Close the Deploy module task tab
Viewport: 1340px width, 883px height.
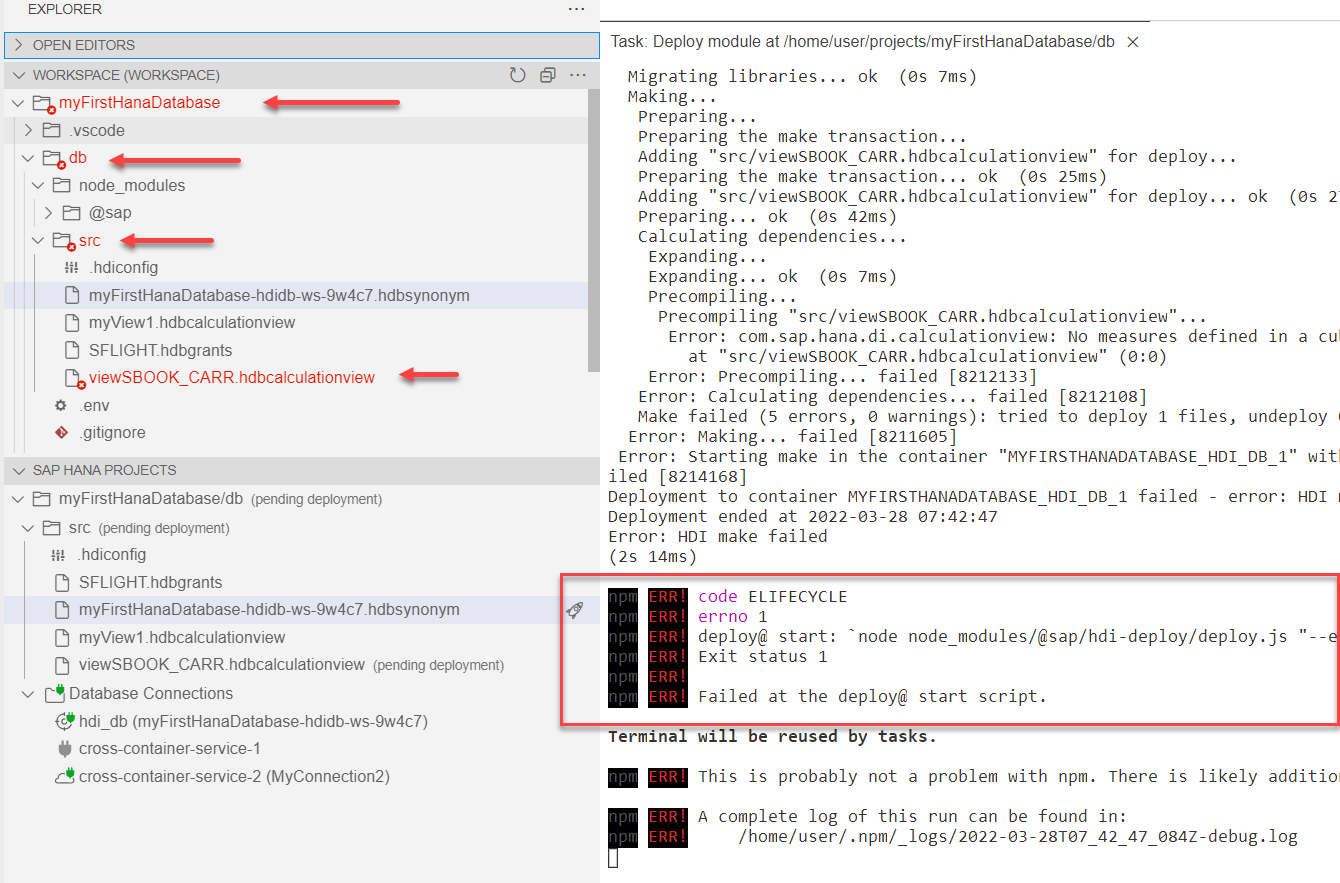pos(1133,42)
